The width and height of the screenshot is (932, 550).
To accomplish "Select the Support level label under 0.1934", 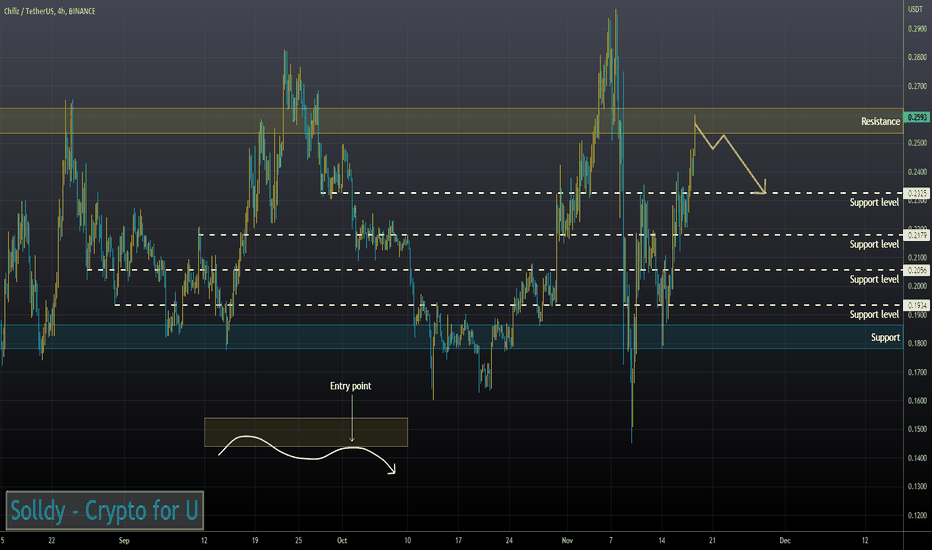I will 874,315.
